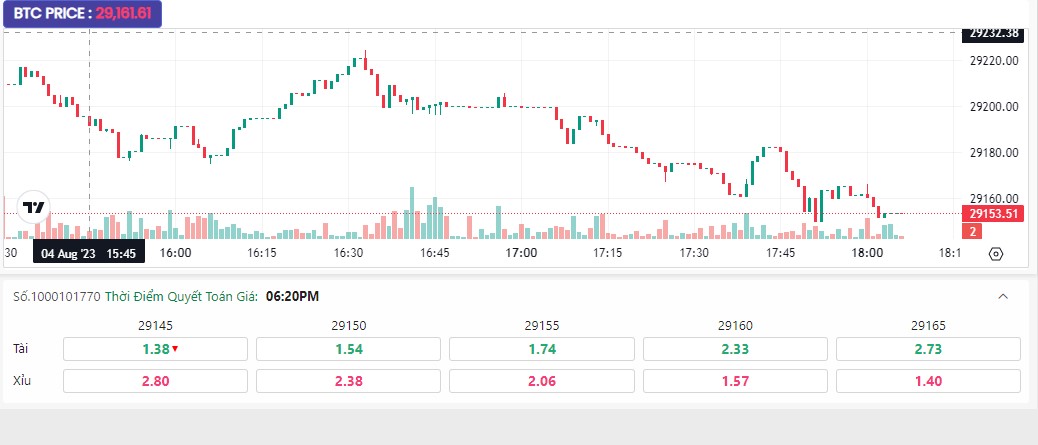The height and width of the screenshot is (445, 1038).
Task: Select Xỉu odds 2.38 for 29150
Action: tap(349, 381)
